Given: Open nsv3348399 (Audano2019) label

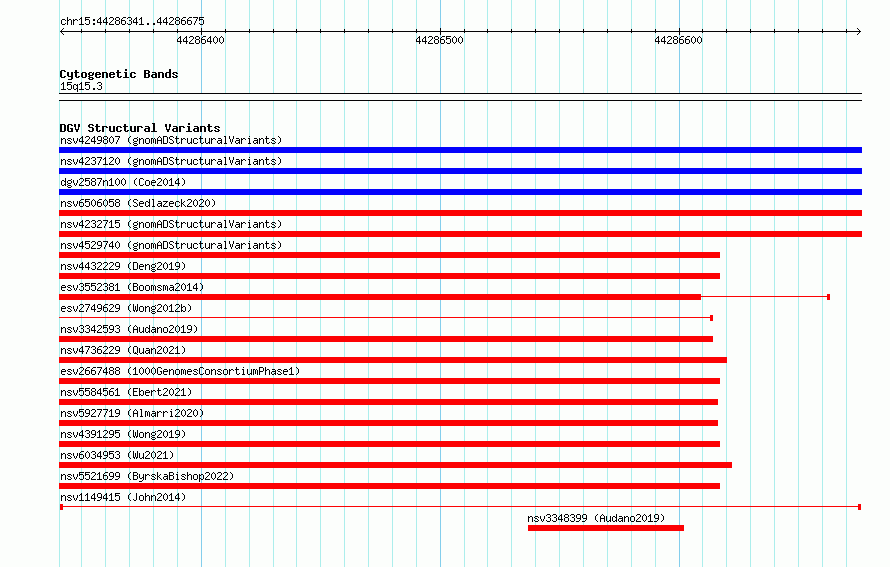Looking at the screenshot, I should pyautogui.click(x=596, y=518).
